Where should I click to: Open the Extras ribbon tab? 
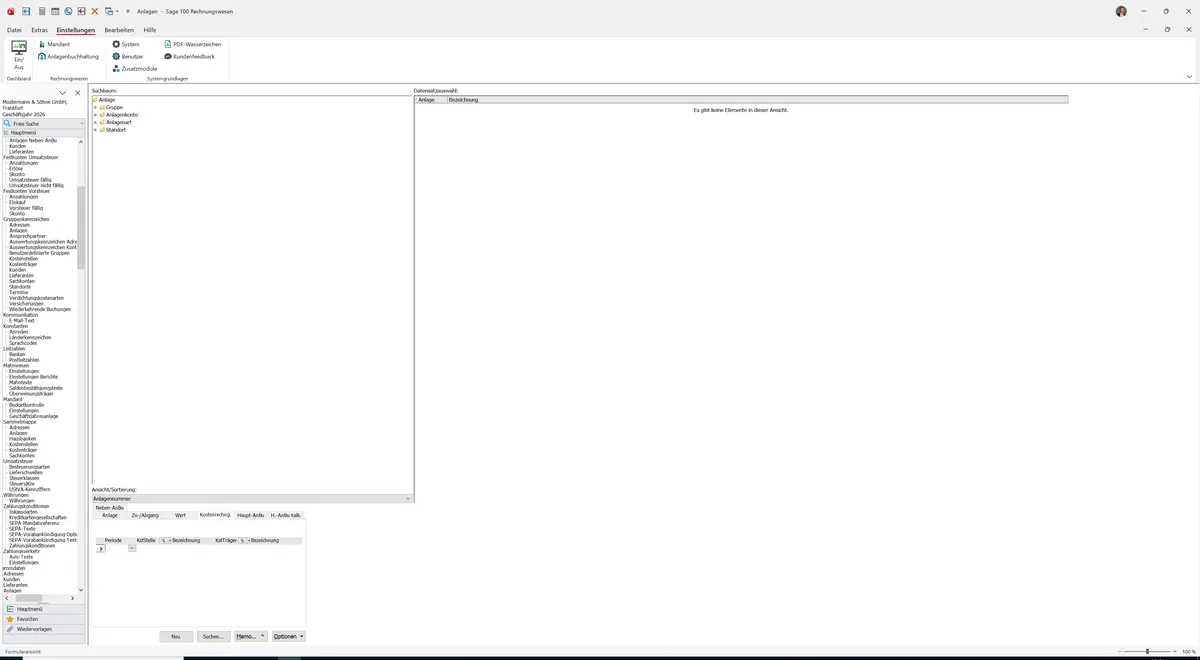[39, 30]
